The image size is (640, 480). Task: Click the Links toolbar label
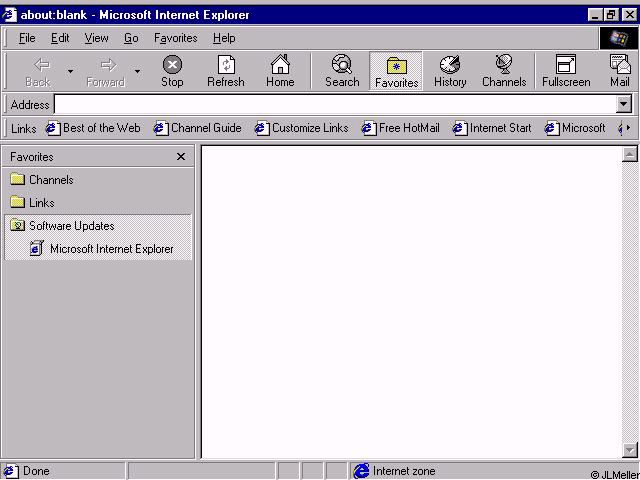23,129
